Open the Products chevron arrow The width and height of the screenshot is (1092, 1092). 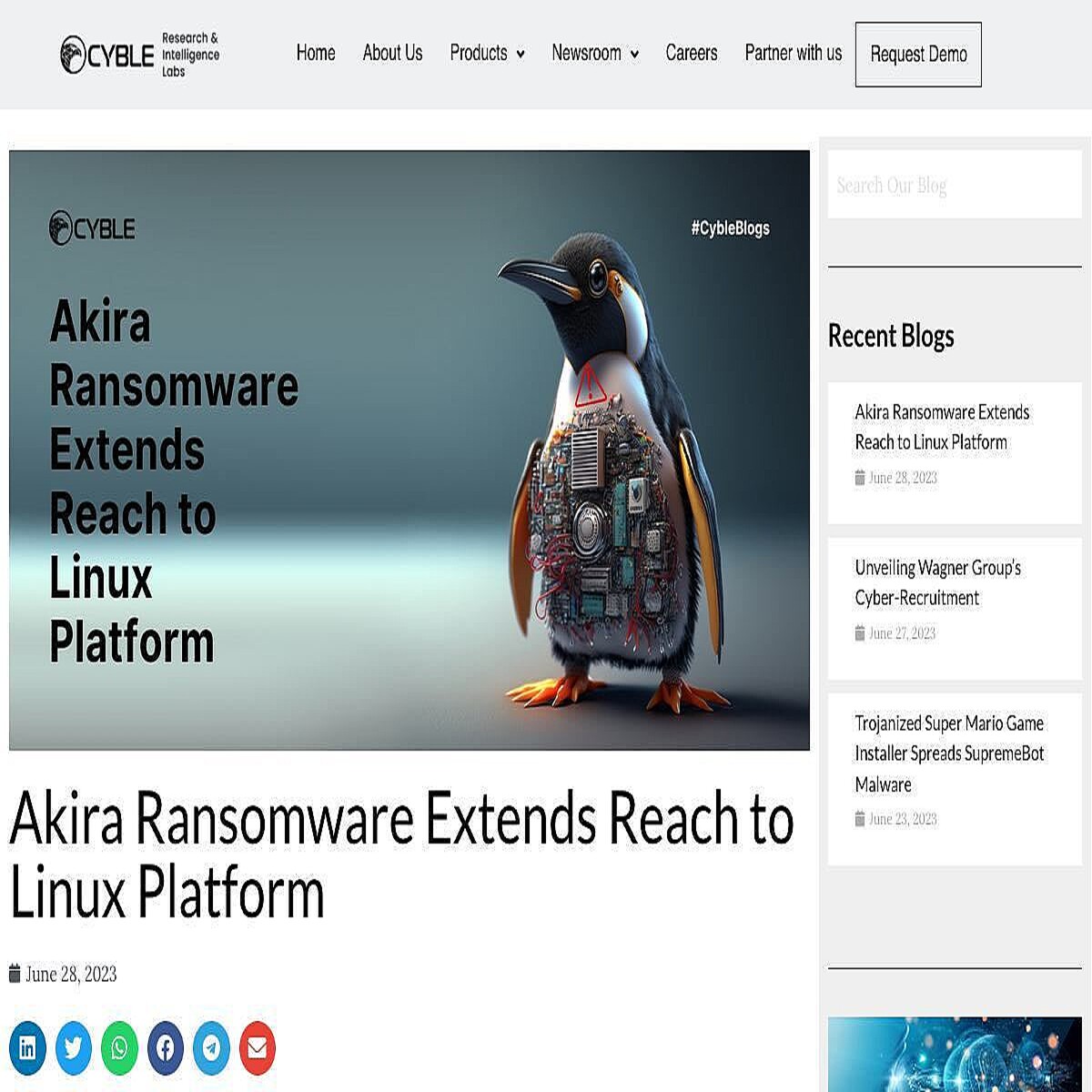pos(522,54)
